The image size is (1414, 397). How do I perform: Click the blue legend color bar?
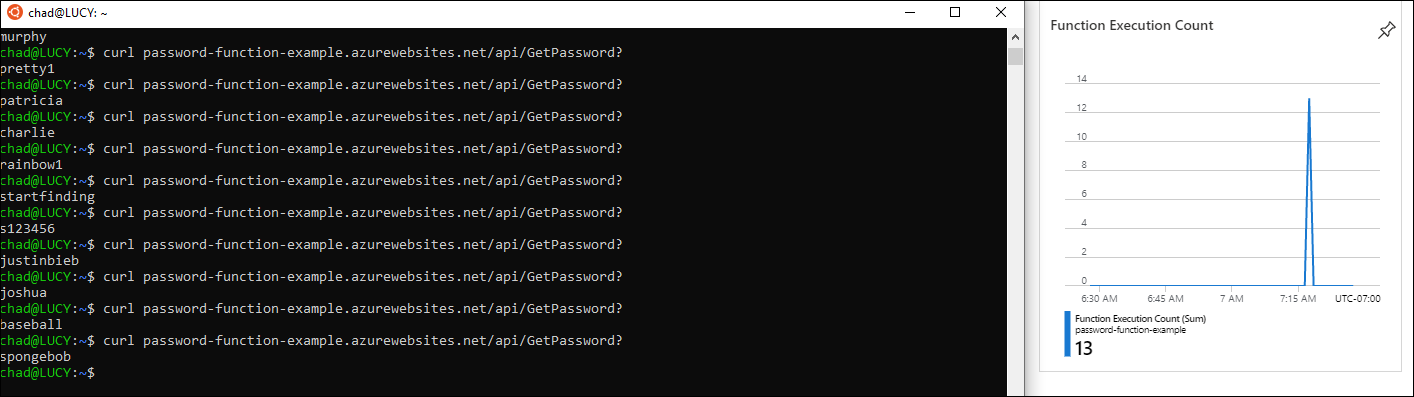[x=1067, y=334]
